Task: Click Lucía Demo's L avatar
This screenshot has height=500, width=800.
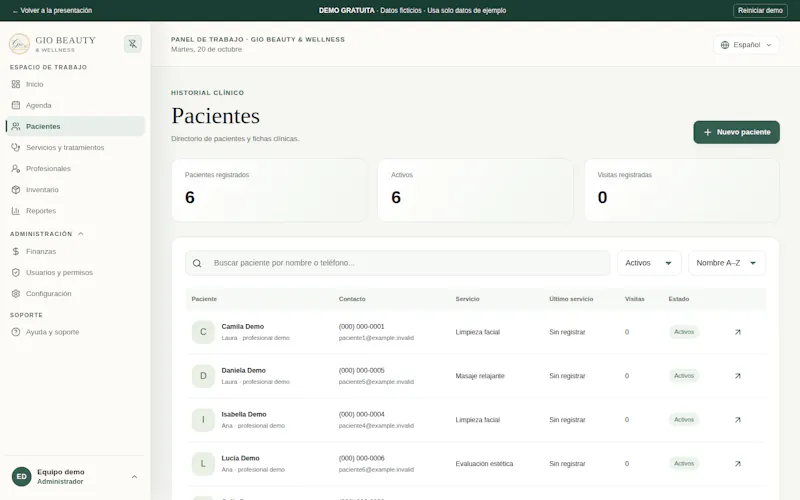Action: point(203,464)
